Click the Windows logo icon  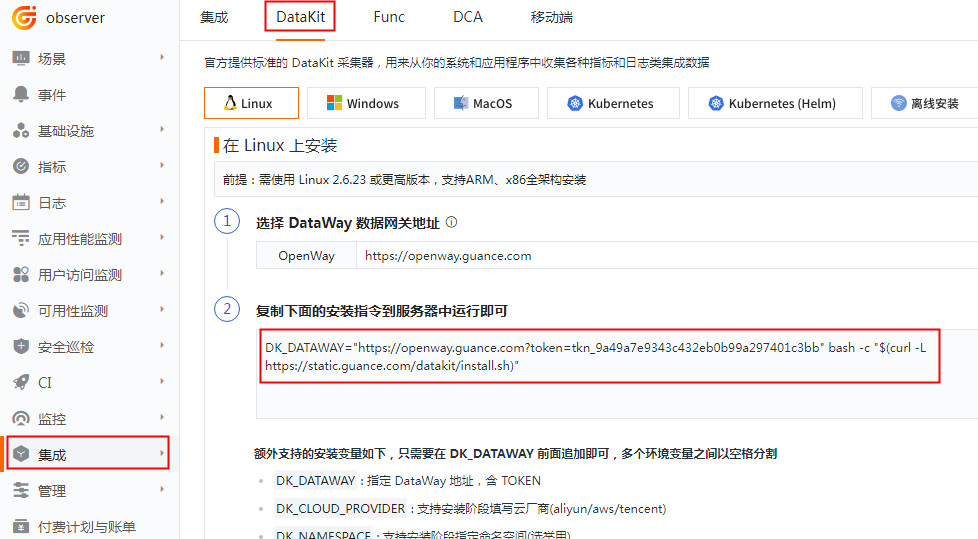click(334, 103)
